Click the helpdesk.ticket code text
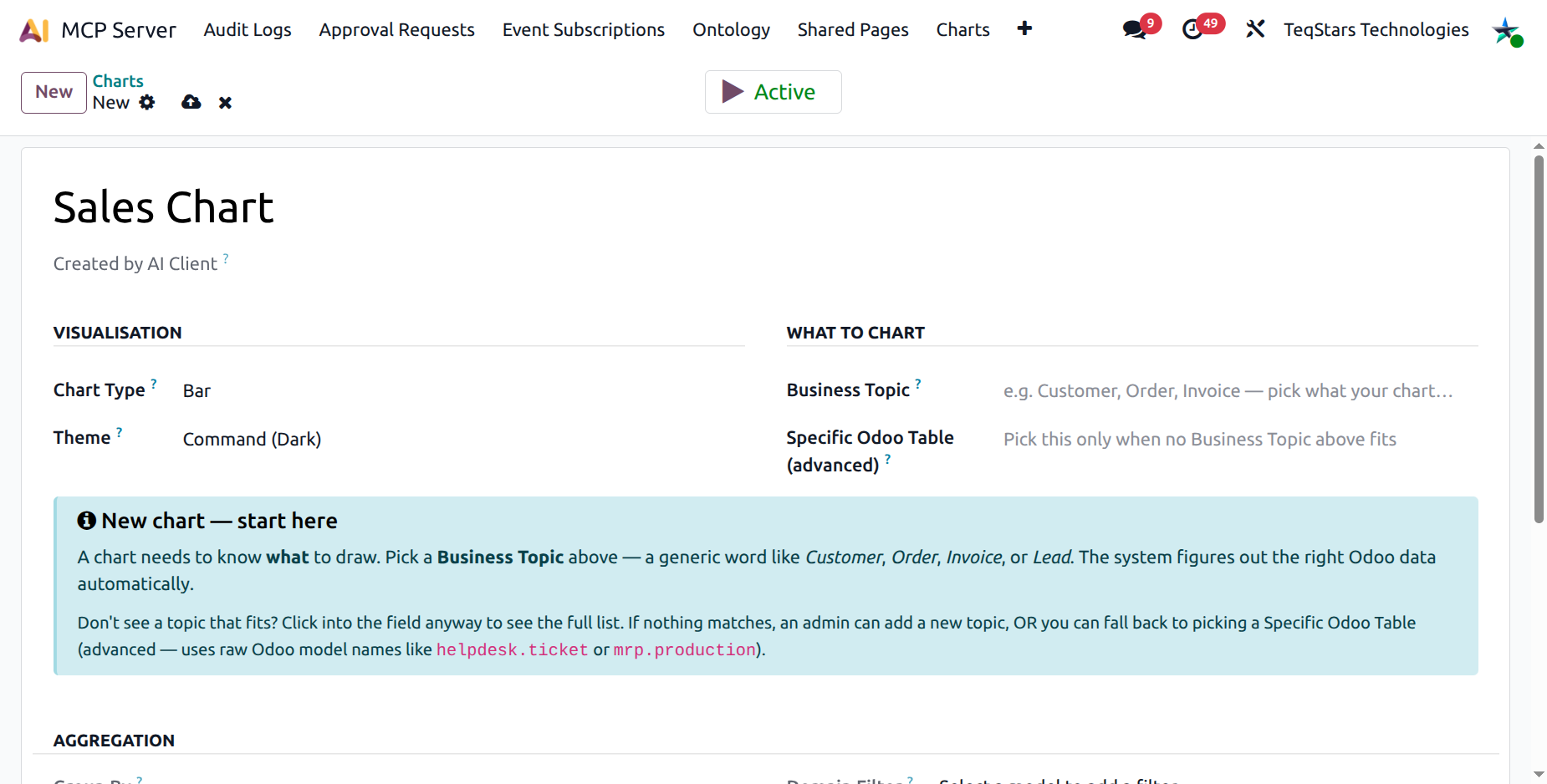The width and height of the screenshot is (1547, 784). (512, 650)
